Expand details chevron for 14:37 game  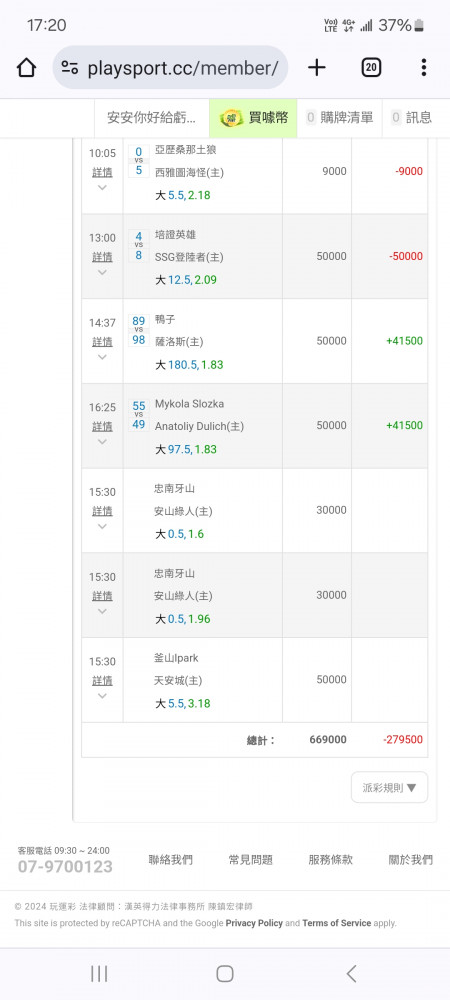(102, 357)
